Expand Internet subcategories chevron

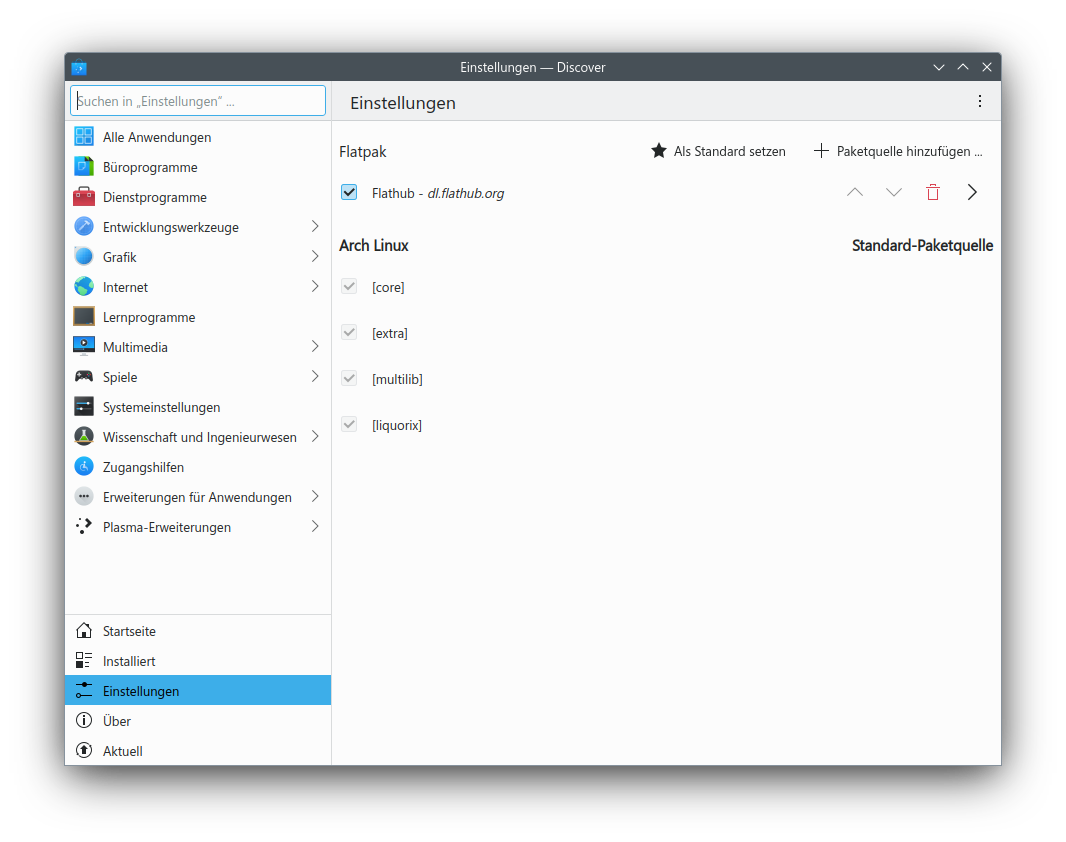(315, 286)
